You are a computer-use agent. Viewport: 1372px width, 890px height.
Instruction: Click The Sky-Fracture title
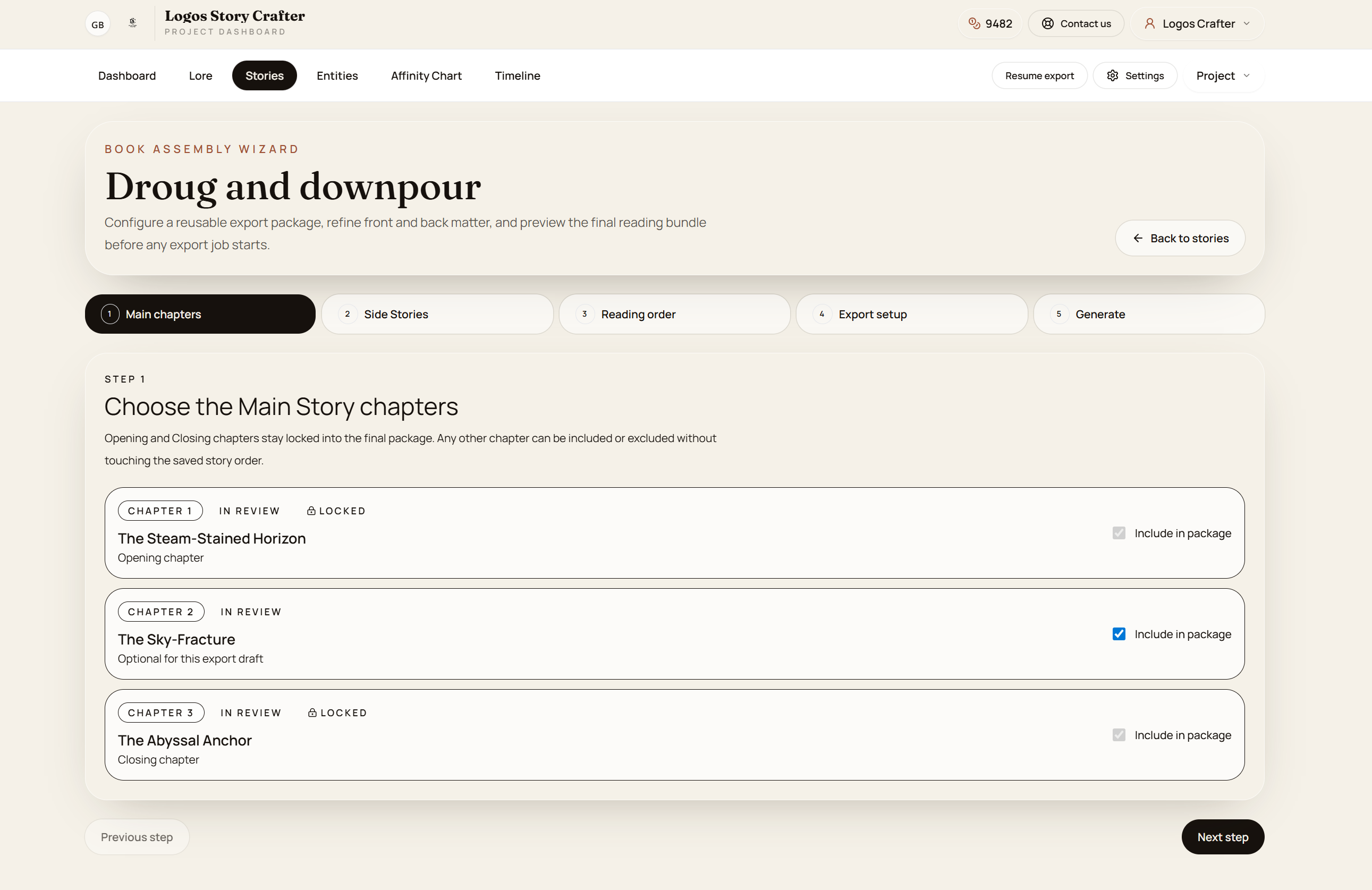point(176,639)
